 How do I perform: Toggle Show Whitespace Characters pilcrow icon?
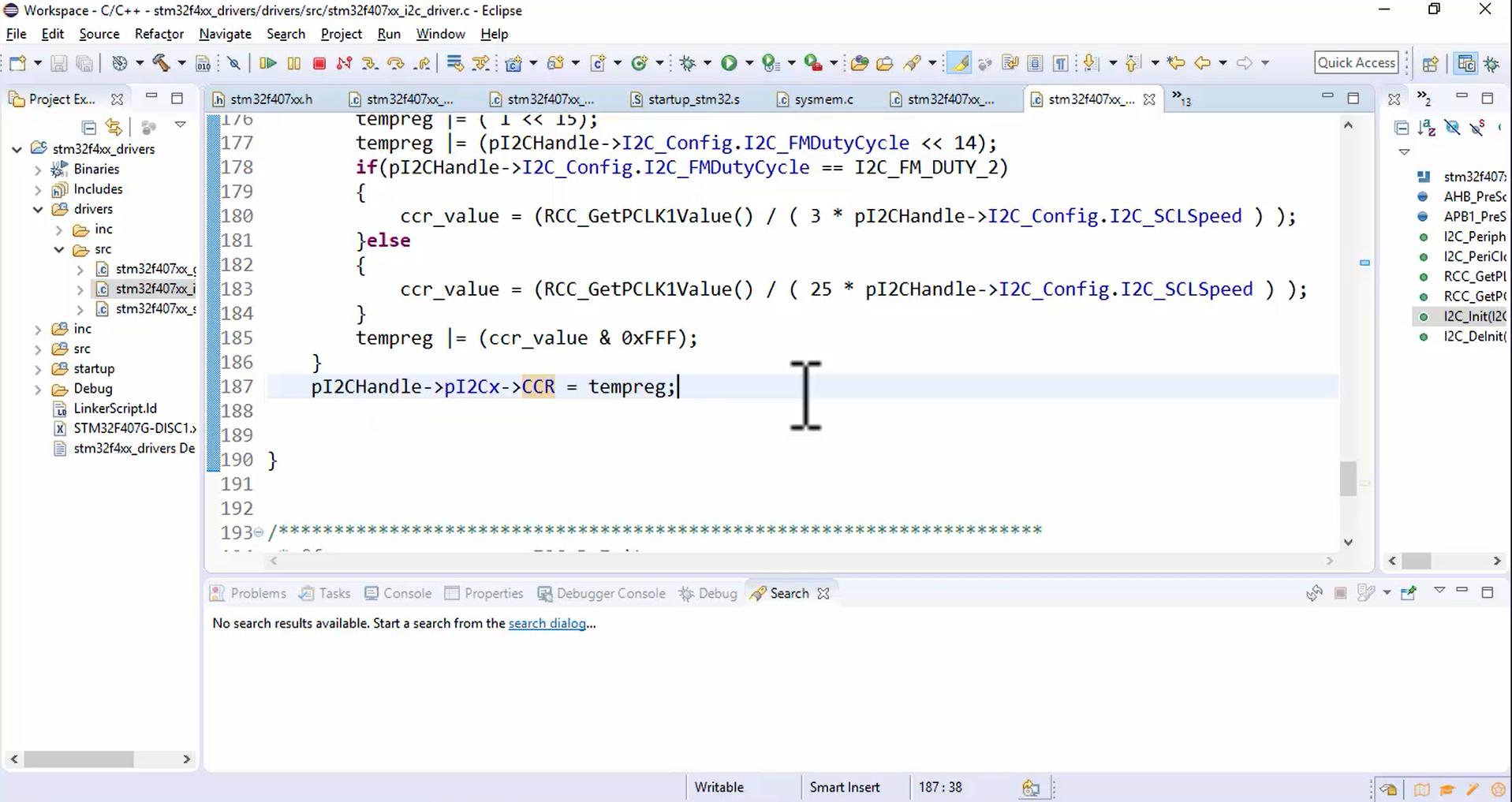tap(1060, 63)
